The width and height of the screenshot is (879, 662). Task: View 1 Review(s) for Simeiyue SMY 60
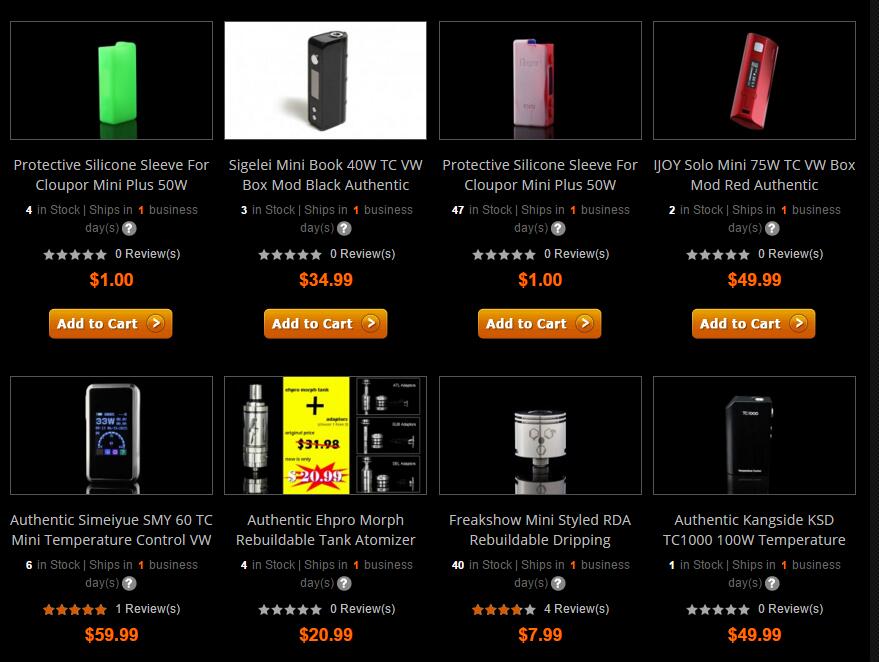coord(147,609)
